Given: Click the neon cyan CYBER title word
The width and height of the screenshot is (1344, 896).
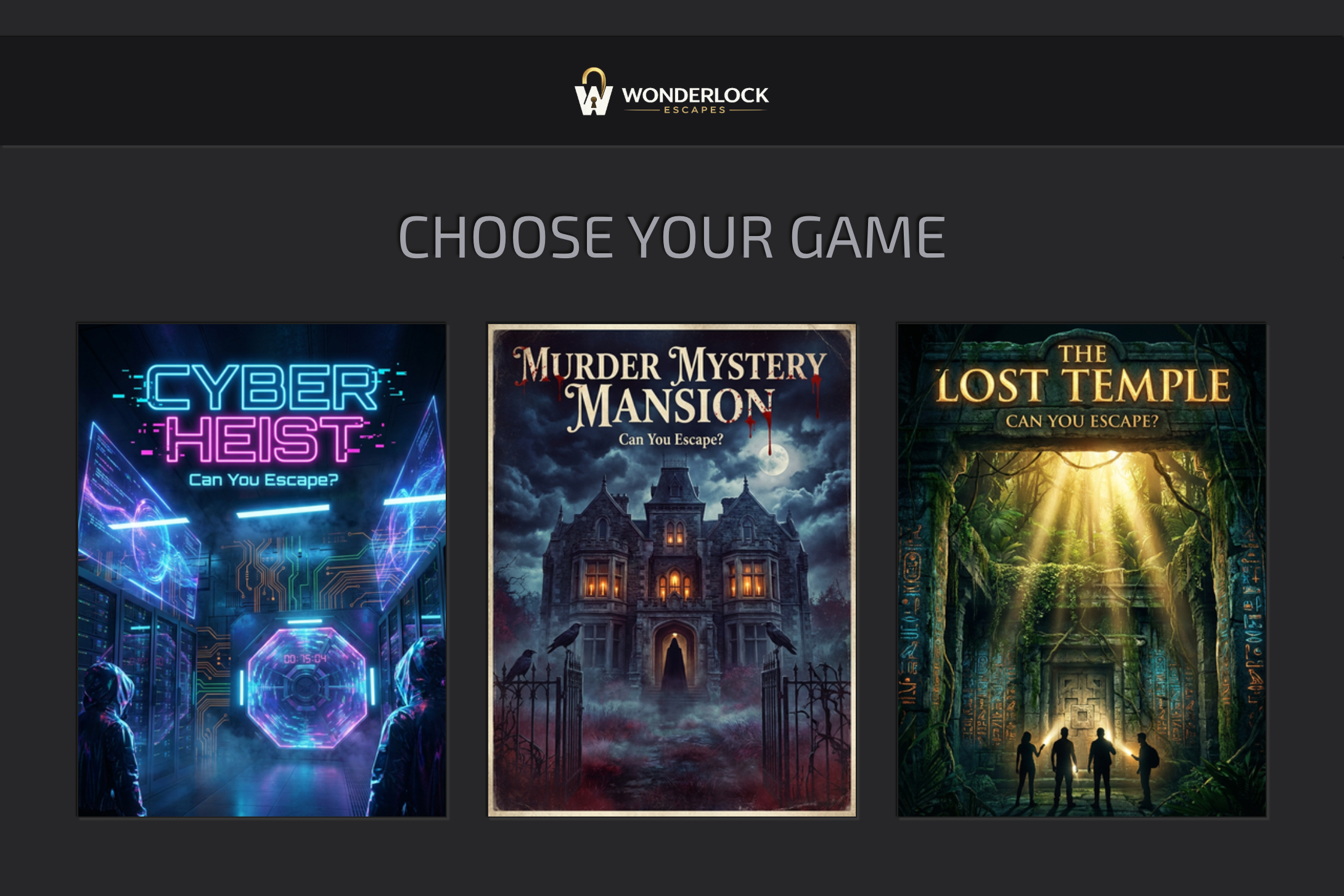Looking at the screenshot, I should tap(262, 388).
